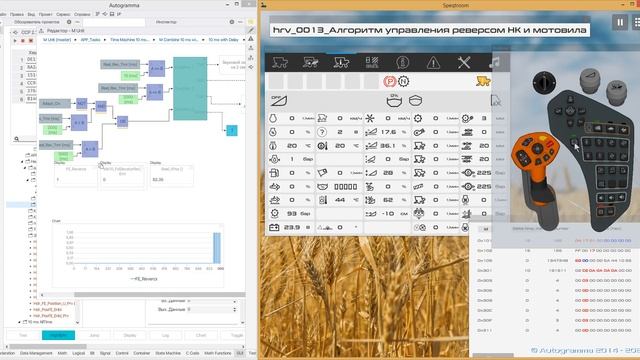Click the fan speed snowflake icon
Image resolution: width=640 pixels, height=360 pixels.
(370, 118)
